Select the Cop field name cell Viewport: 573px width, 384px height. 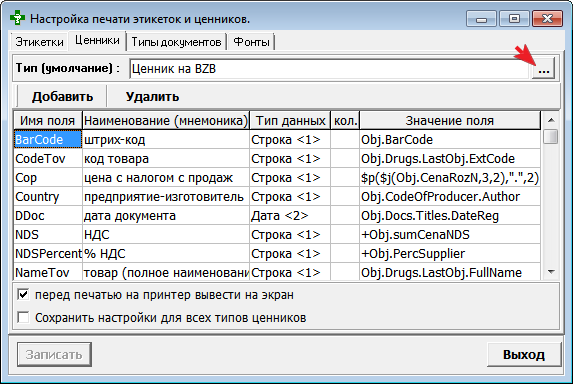[48, 178]
